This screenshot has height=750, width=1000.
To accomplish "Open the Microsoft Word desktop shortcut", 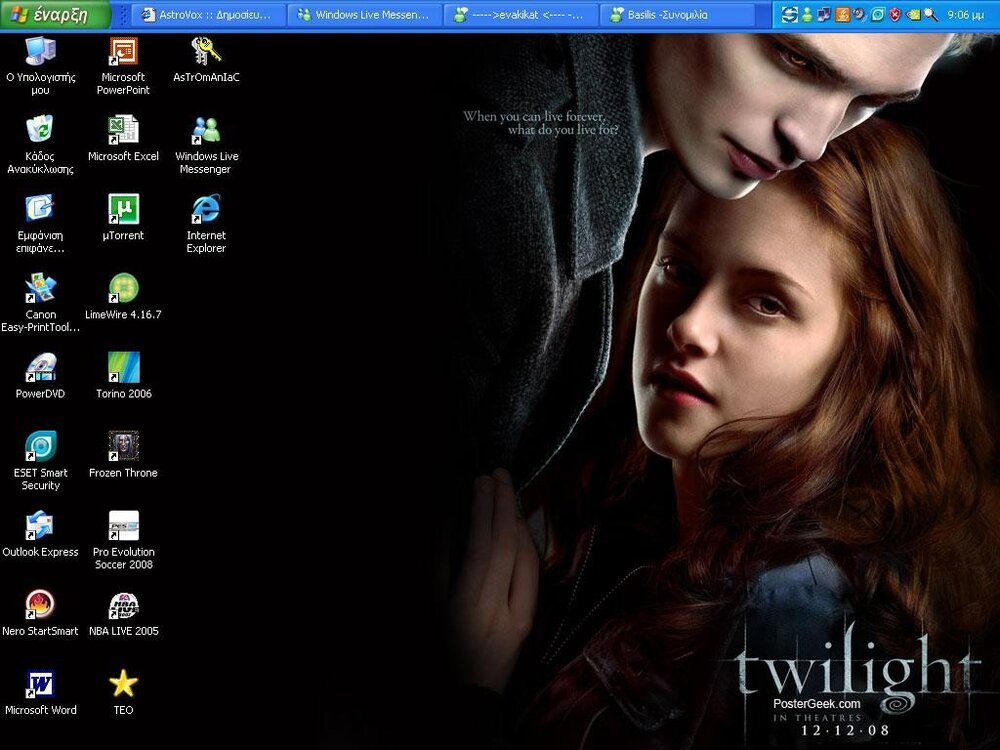I will click(40, 684).
